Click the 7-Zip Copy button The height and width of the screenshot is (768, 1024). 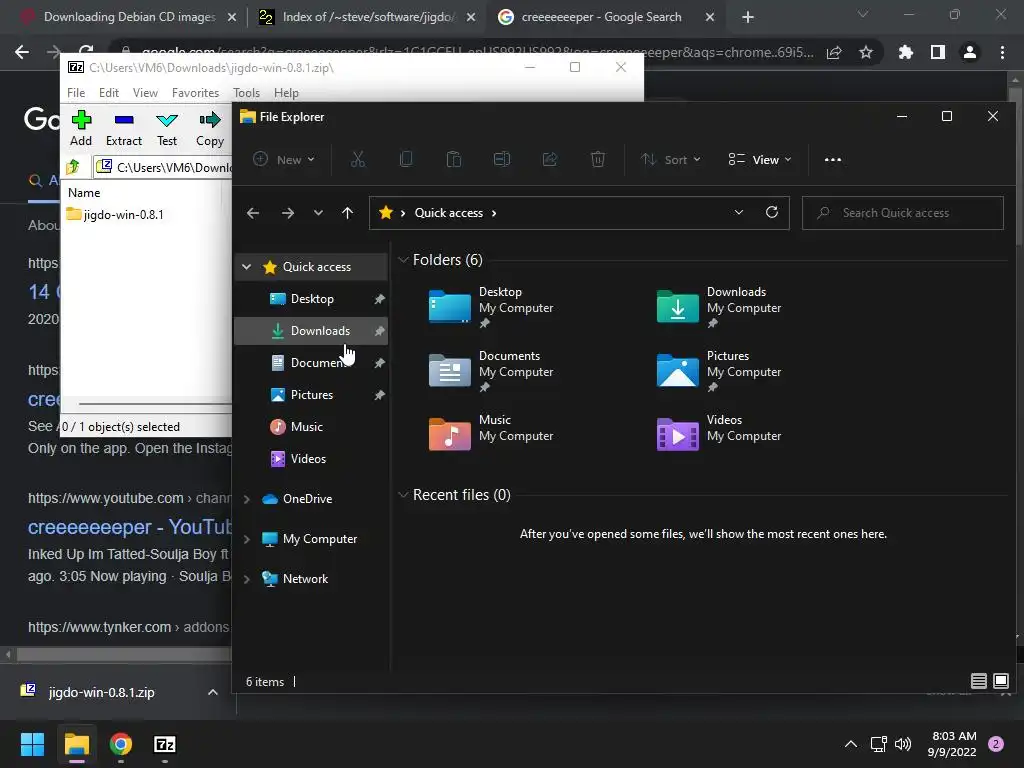pos(210,128)
